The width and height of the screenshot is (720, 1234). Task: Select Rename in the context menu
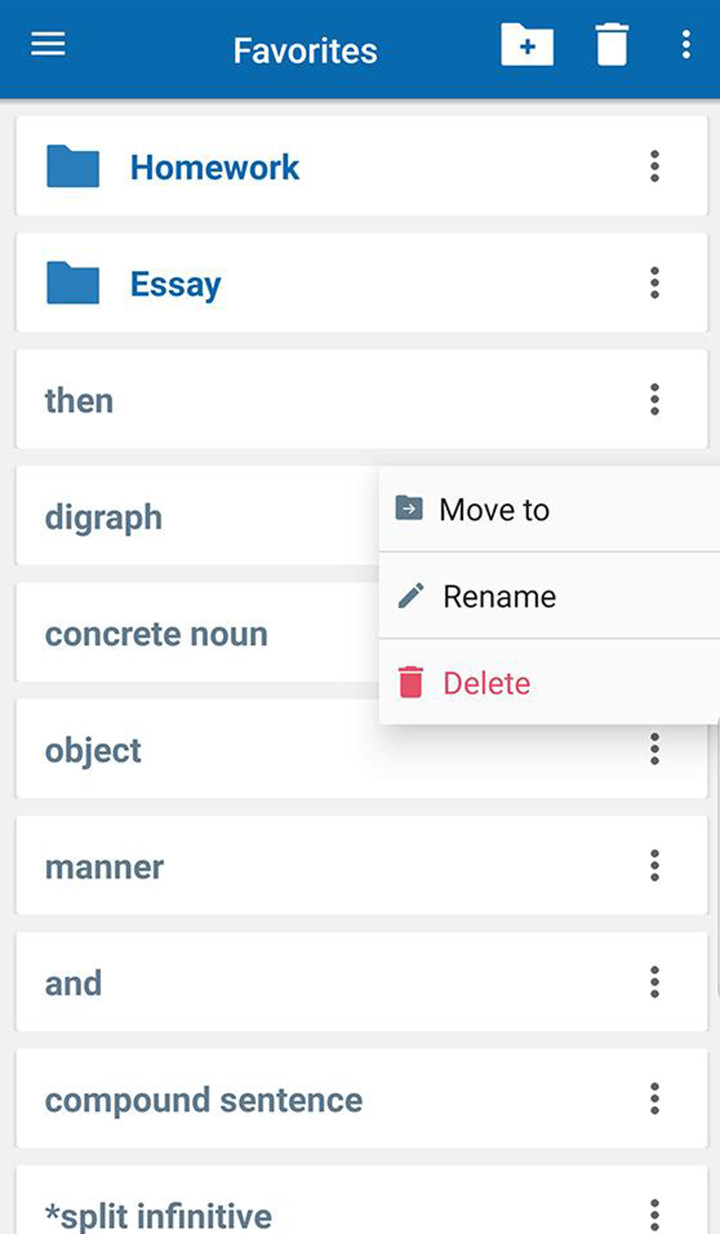[x=499, y=597]
